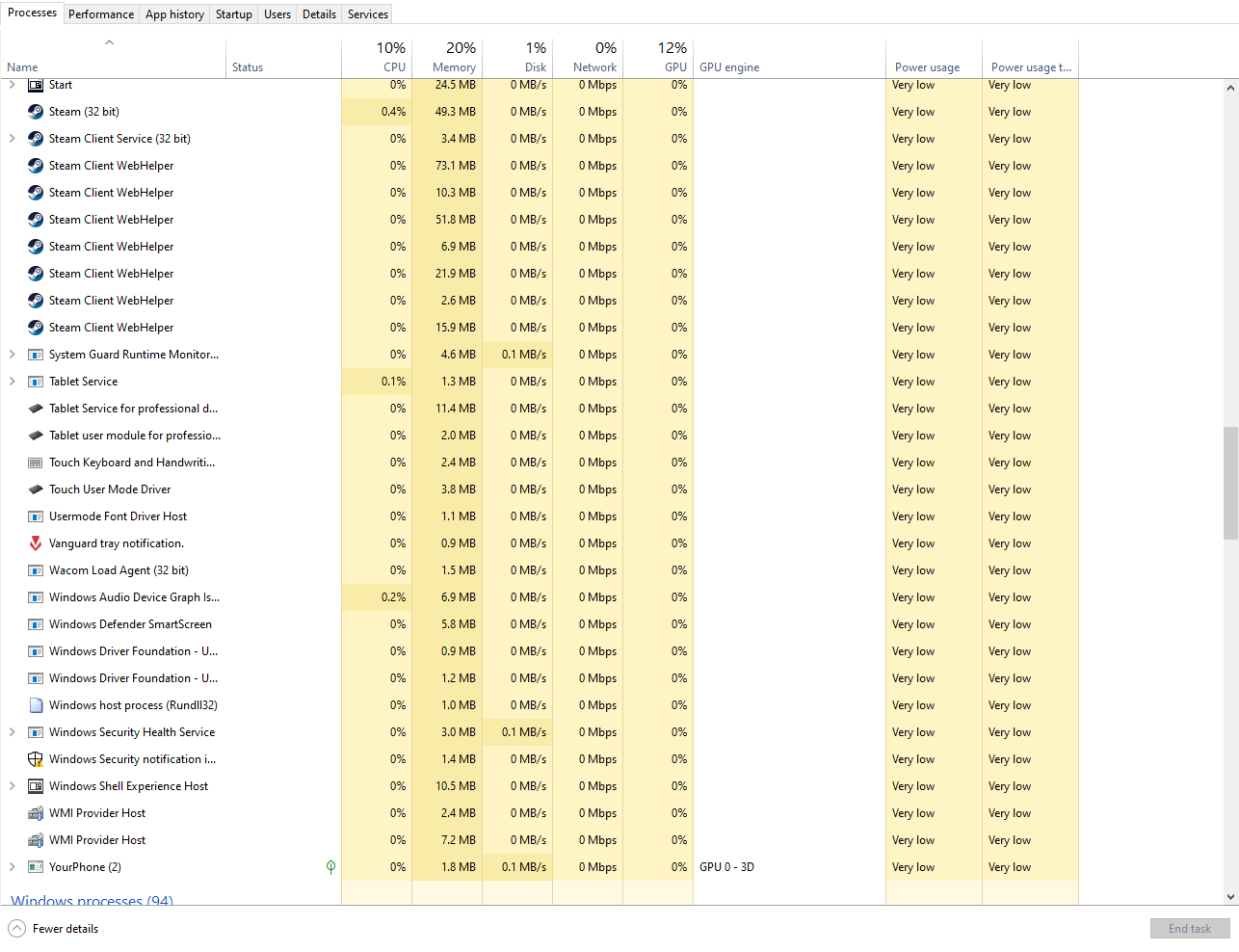Click the Windows Audio Device Graph icon
Viewport: 1239px width, 952px height.
point(36,597)
